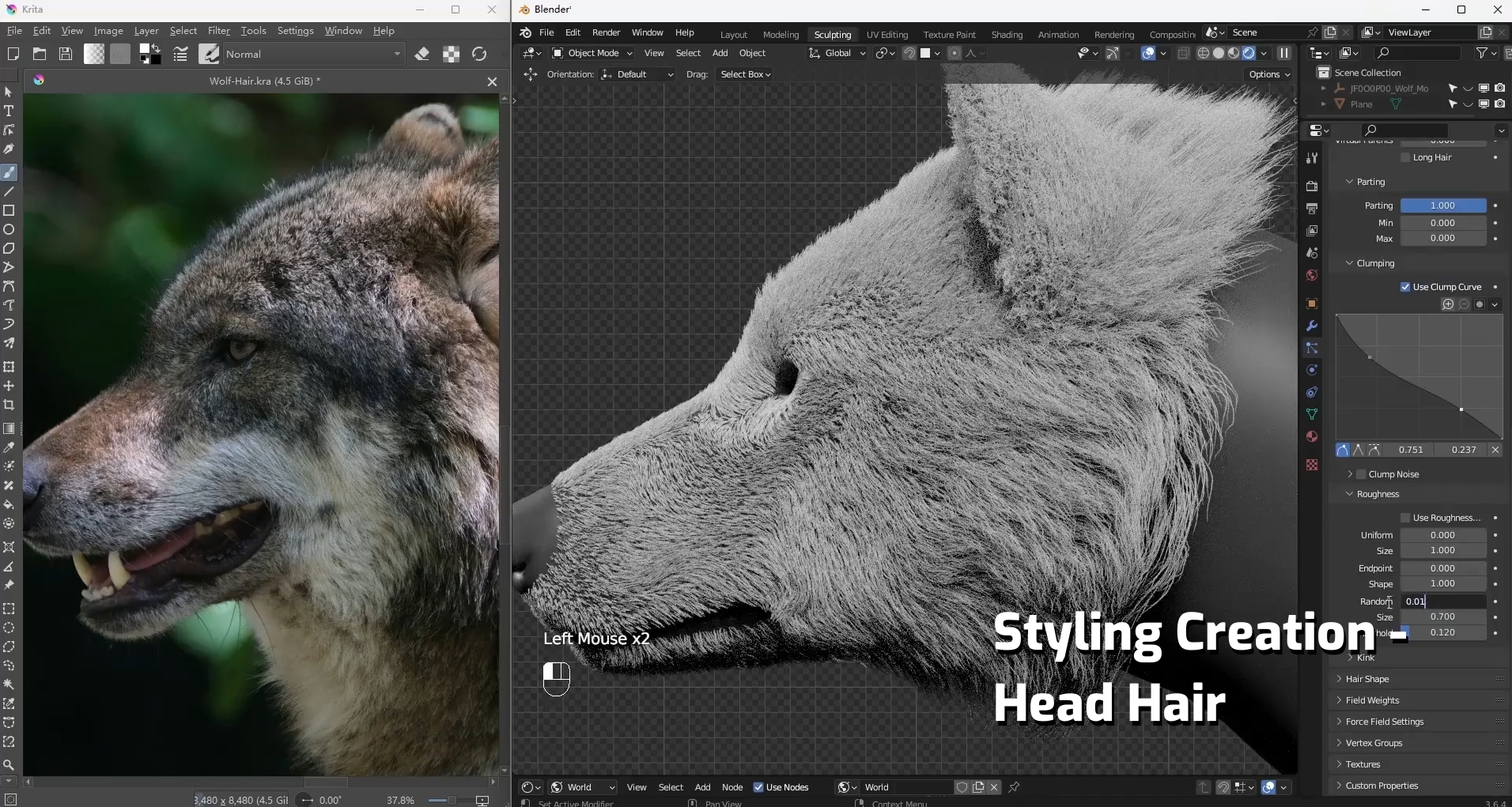Image resolution: width=1512 pixels, height=807 pixels.
Task: Open the Object Mode dropdown
Action: tap(592, 53)
